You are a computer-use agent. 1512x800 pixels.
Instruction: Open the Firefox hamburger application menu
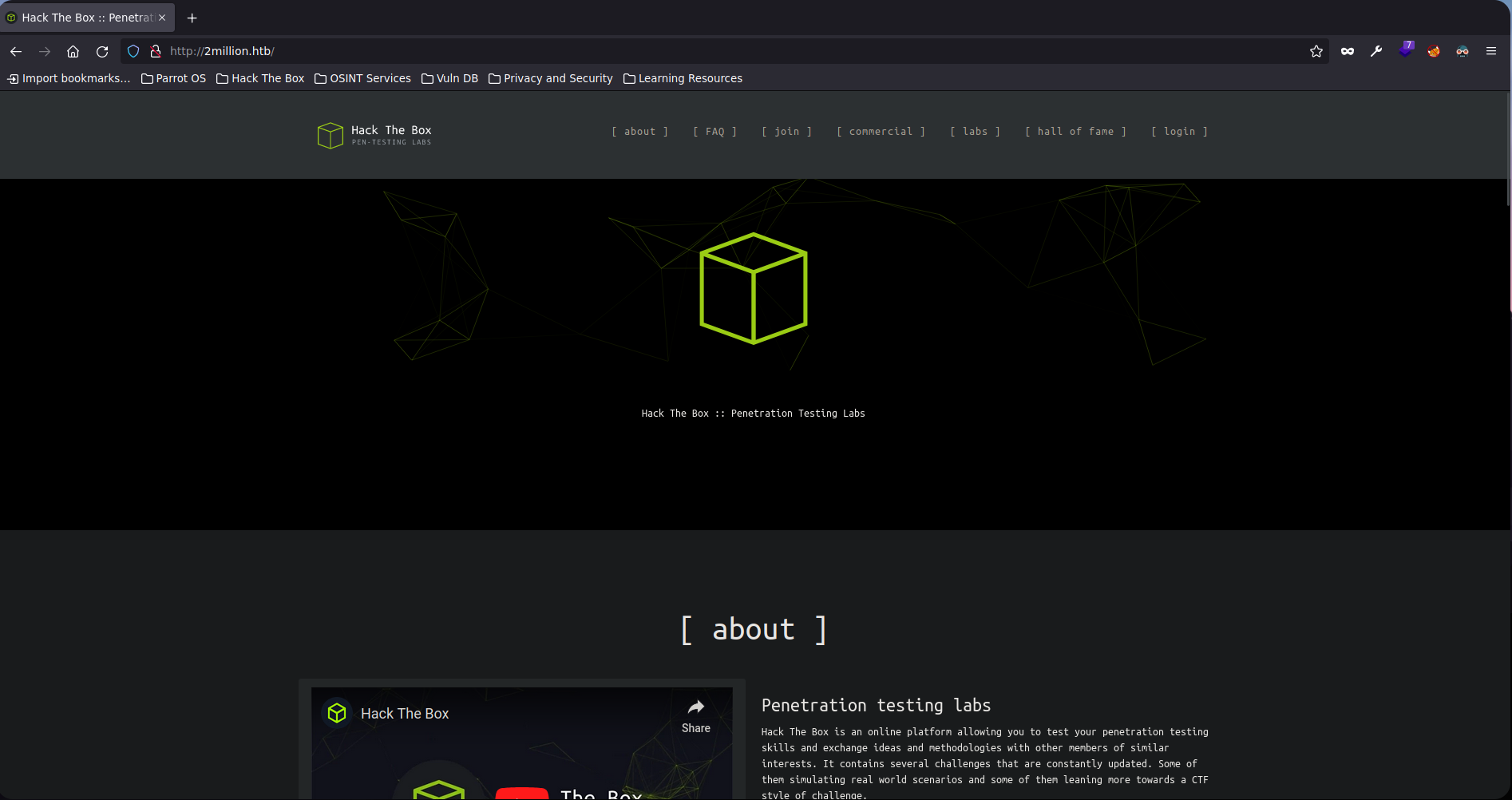tap(1491, 51)
